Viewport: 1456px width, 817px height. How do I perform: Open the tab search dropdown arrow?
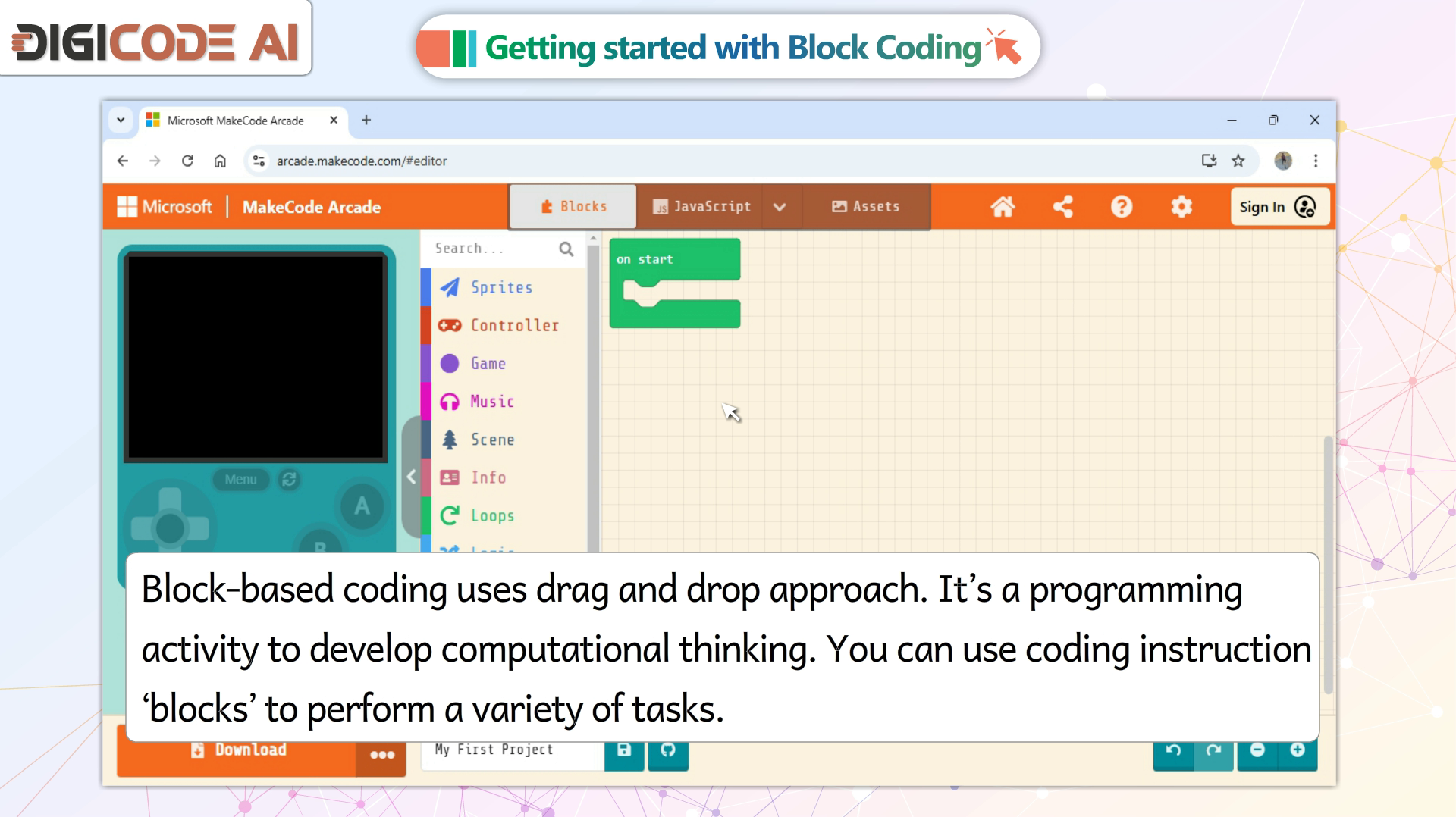tap(121, 120)
